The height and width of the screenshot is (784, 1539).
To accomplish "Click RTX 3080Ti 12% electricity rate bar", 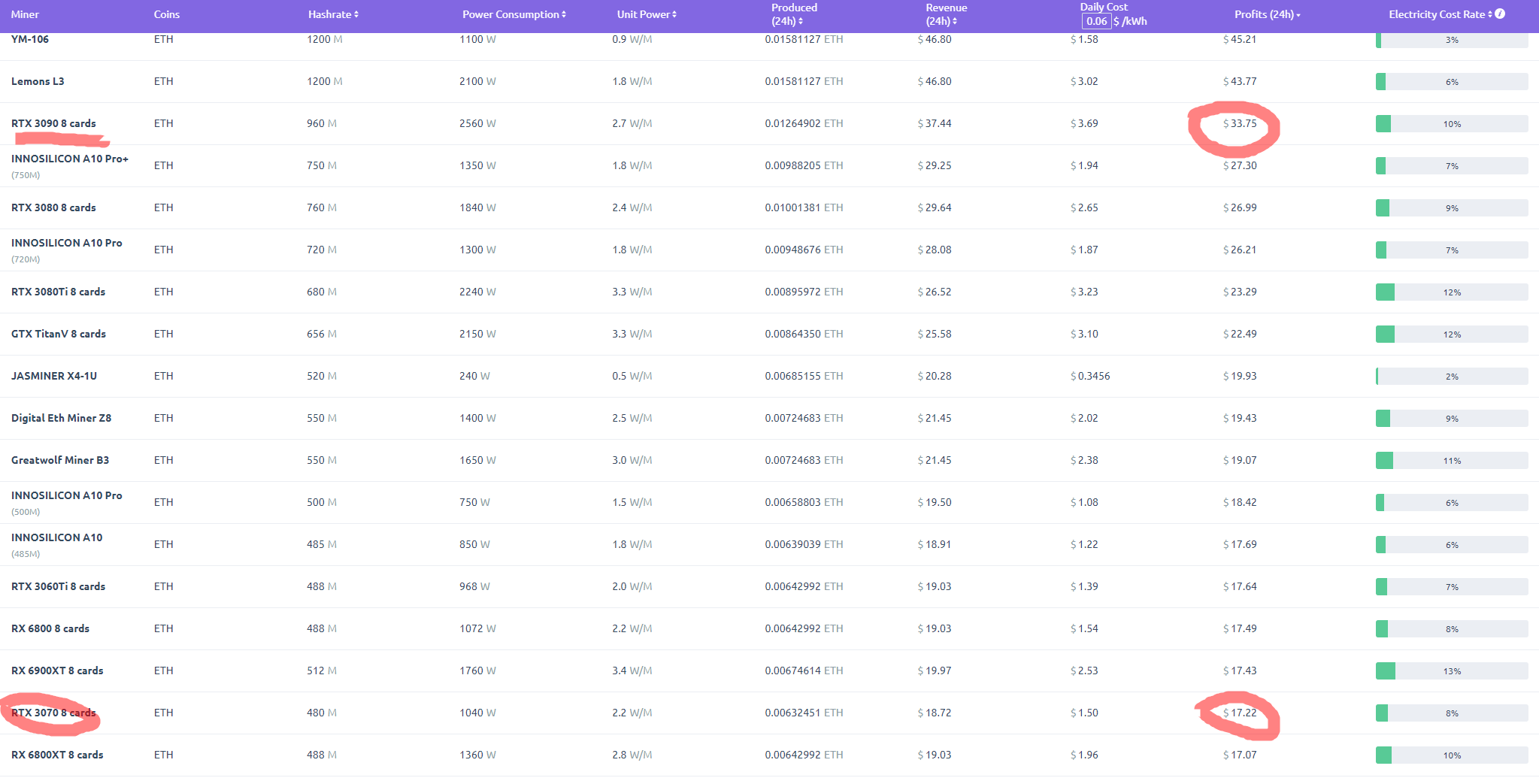I will pos(1451,292).
